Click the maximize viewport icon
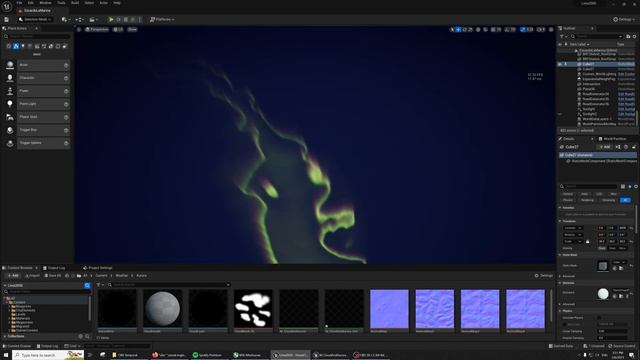 [551, 29]
